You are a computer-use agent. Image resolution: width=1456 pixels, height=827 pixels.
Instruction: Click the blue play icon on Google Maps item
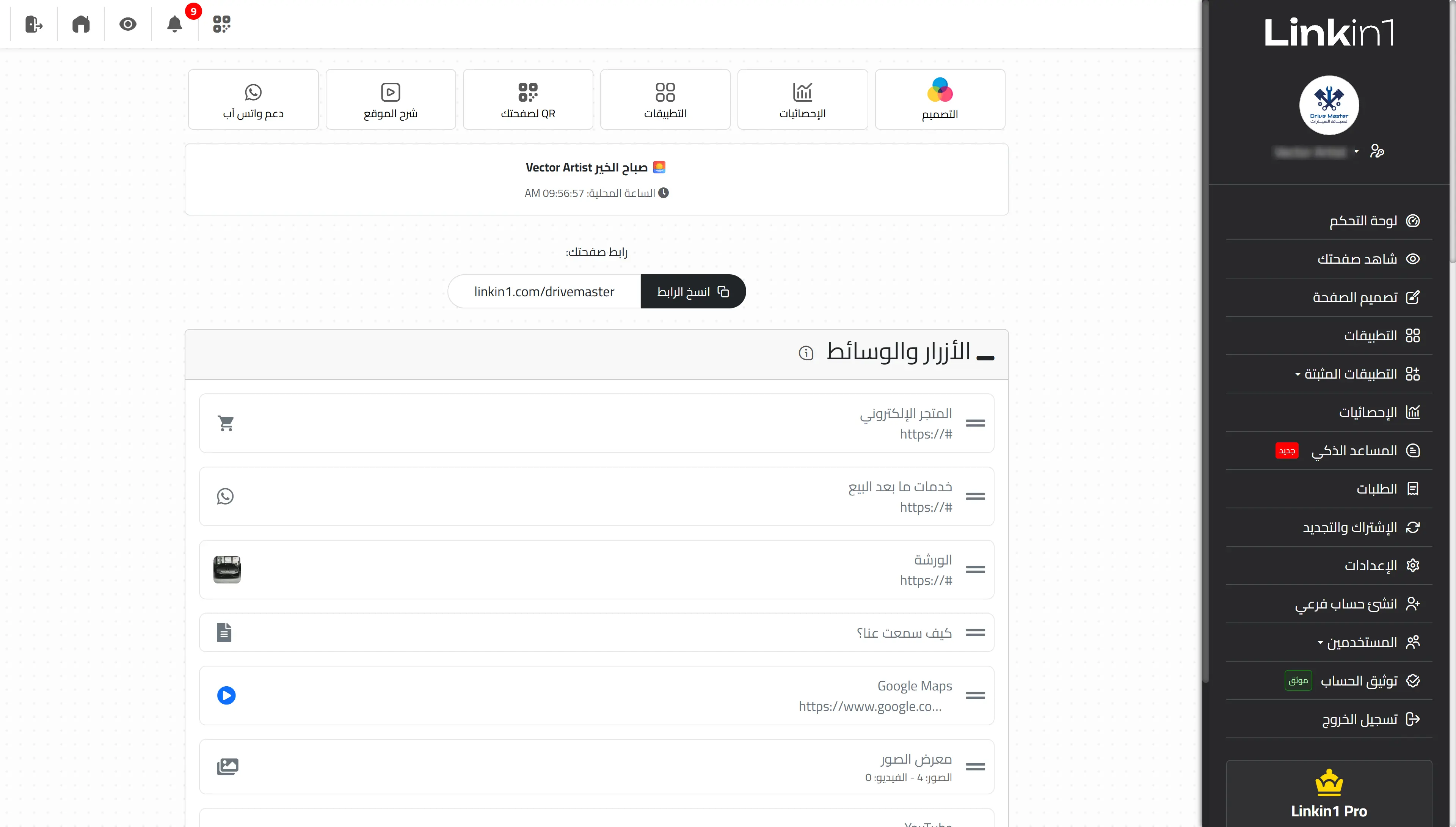(226, 695)
